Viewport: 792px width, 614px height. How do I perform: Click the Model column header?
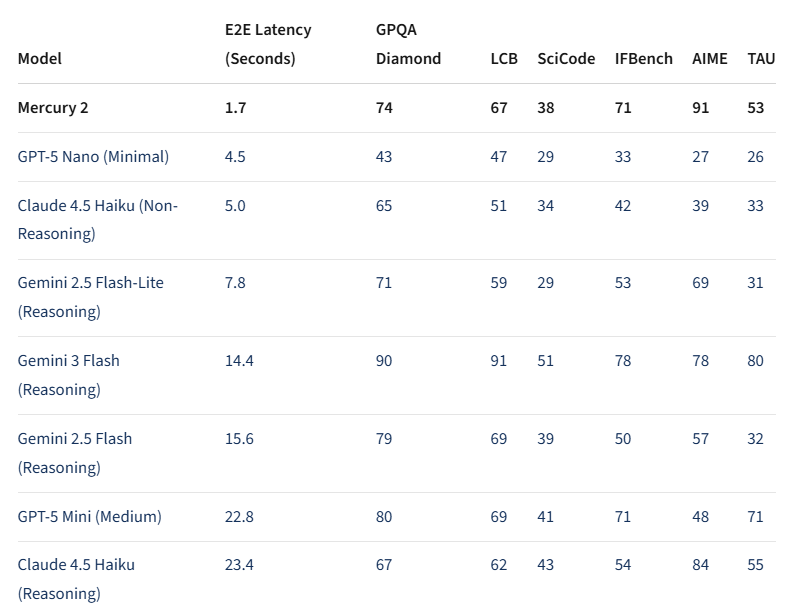(x=40, y=59)
